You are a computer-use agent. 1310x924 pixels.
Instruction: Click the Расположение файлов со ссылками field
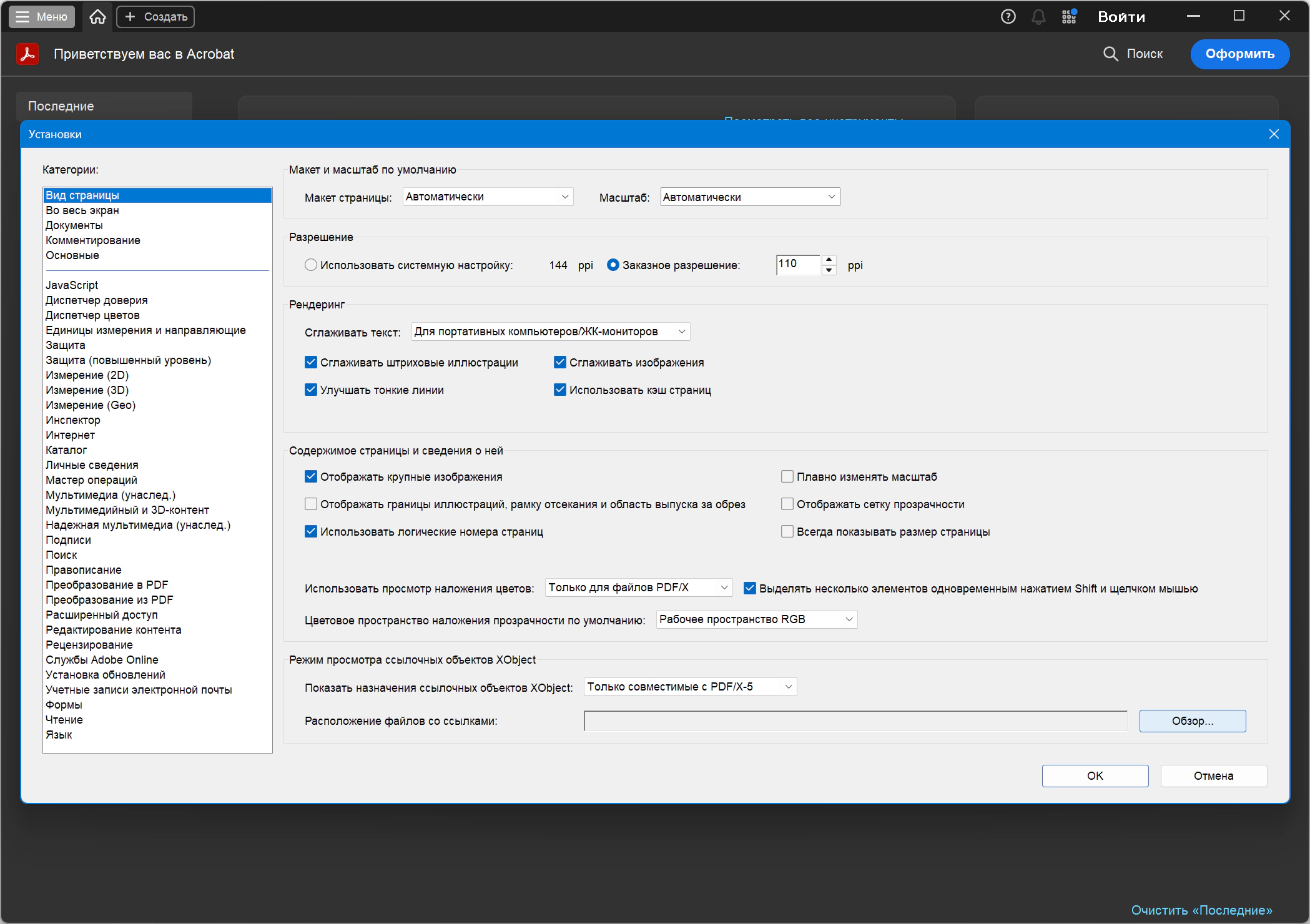click(x=855, y=721)
